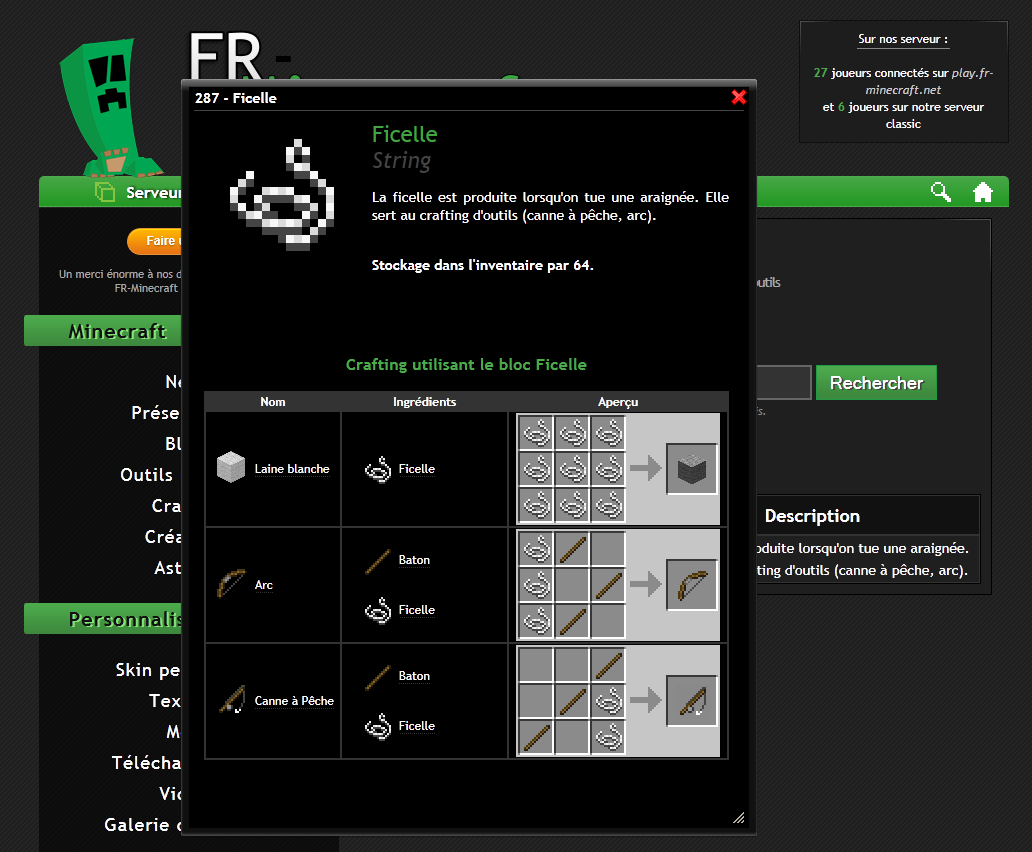
Task: Click the popup resize grip handle
Action: coord(739,818)
